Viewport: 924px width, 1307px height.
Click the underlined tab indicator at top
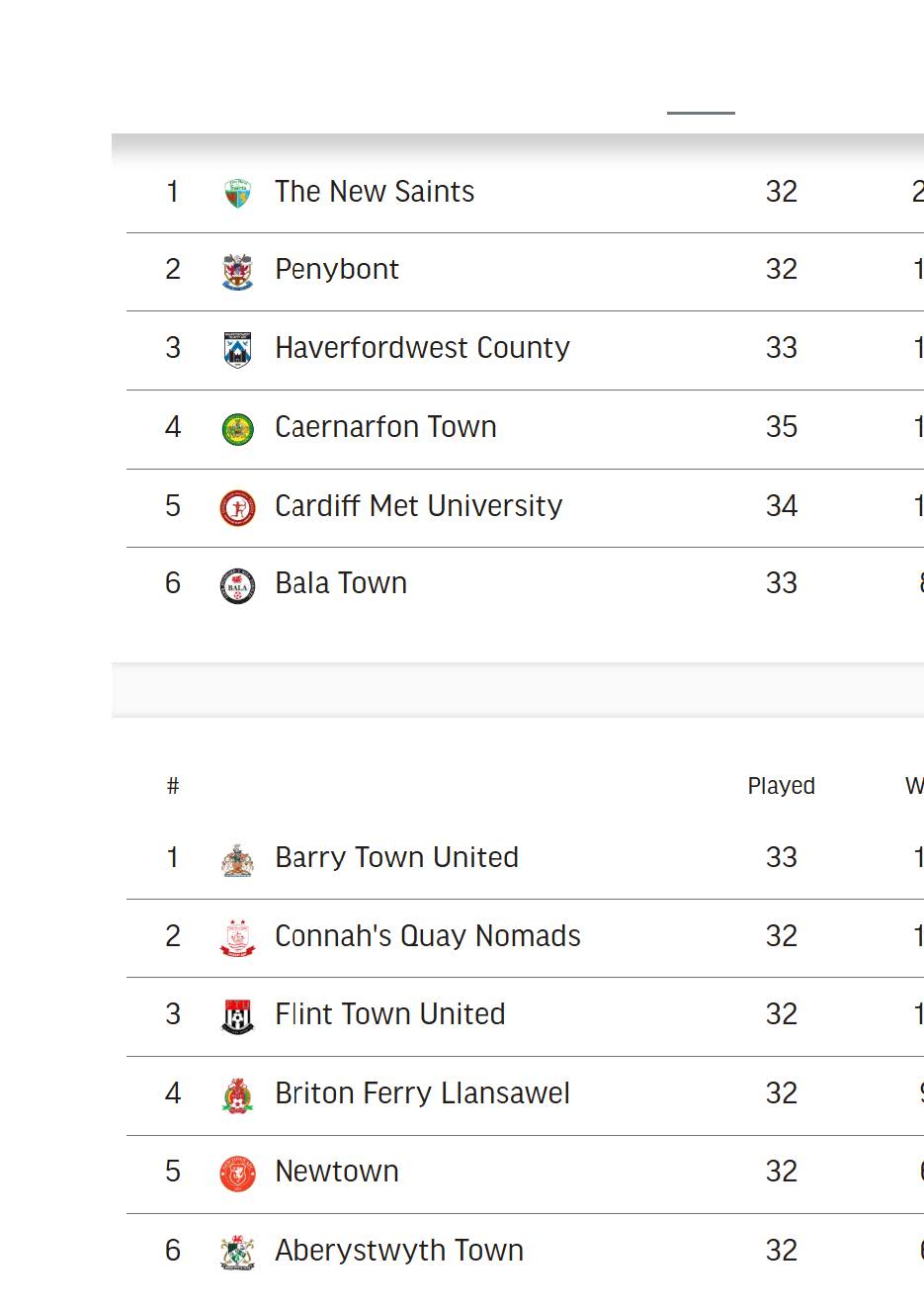pos(701,113)
